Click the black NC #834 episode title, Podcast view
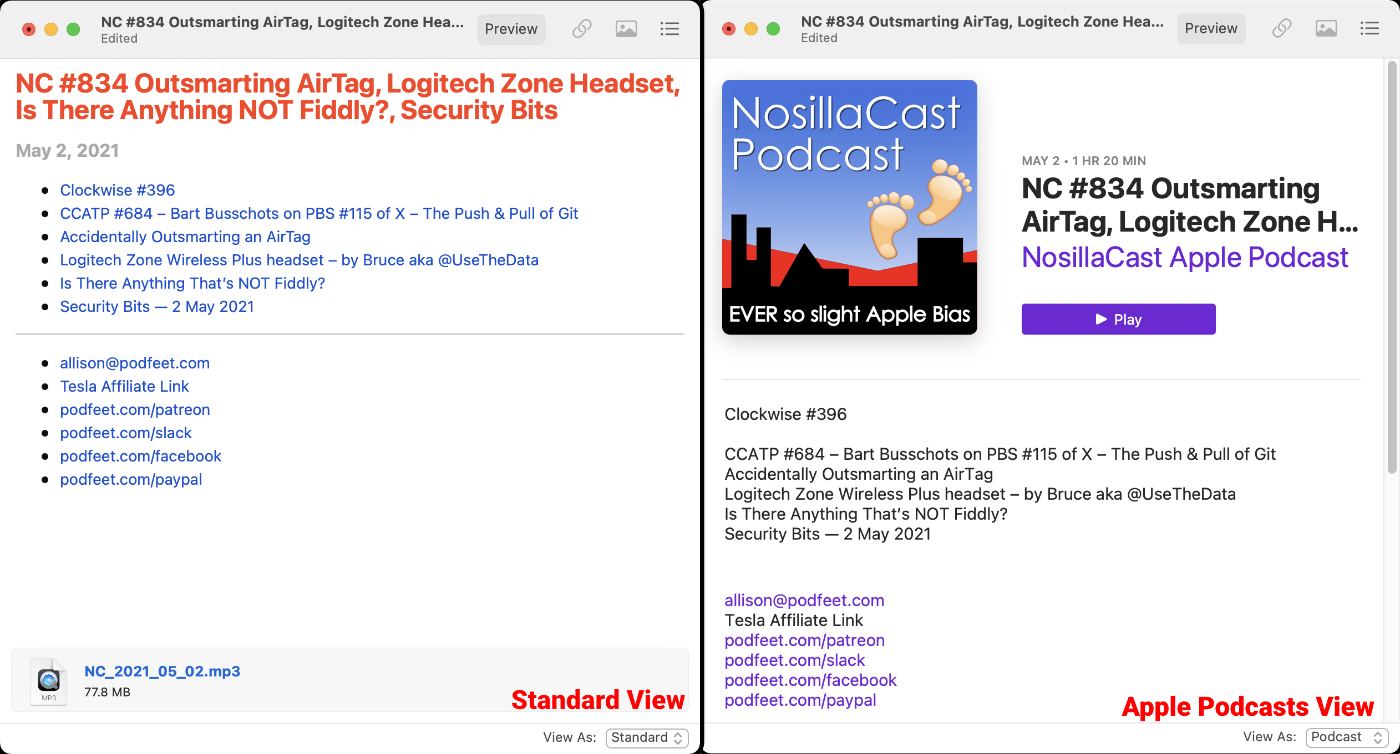 tap(1190, 204)
